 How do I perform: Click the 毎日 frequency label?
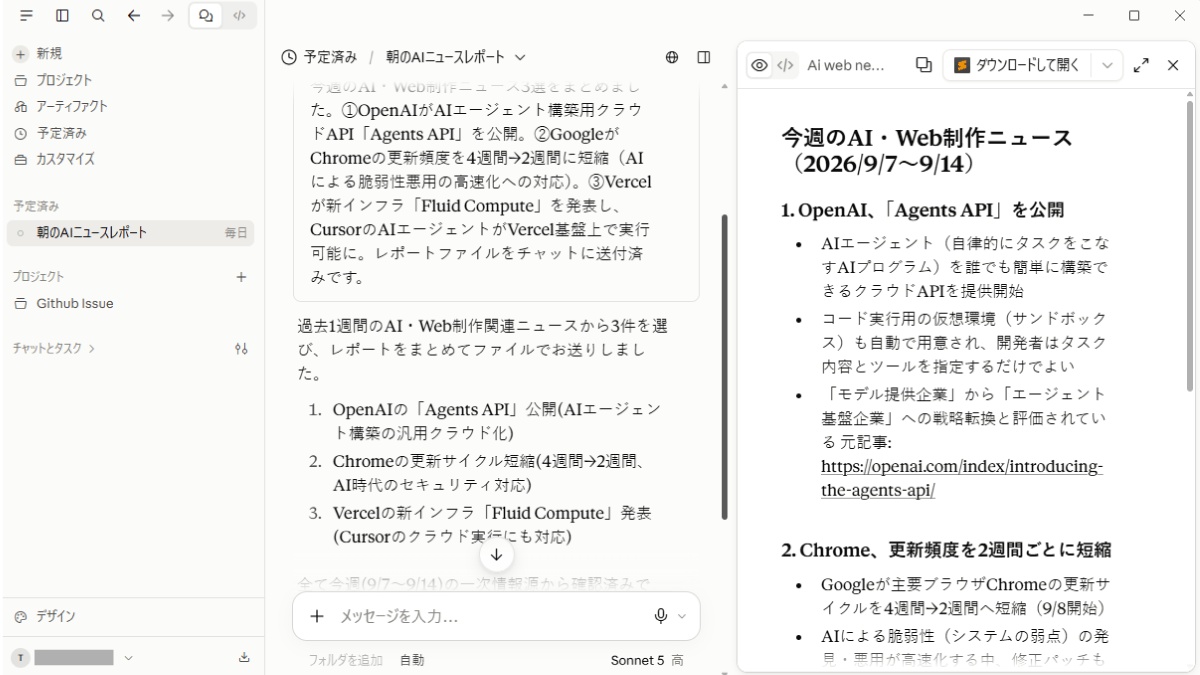click(236, 233)
